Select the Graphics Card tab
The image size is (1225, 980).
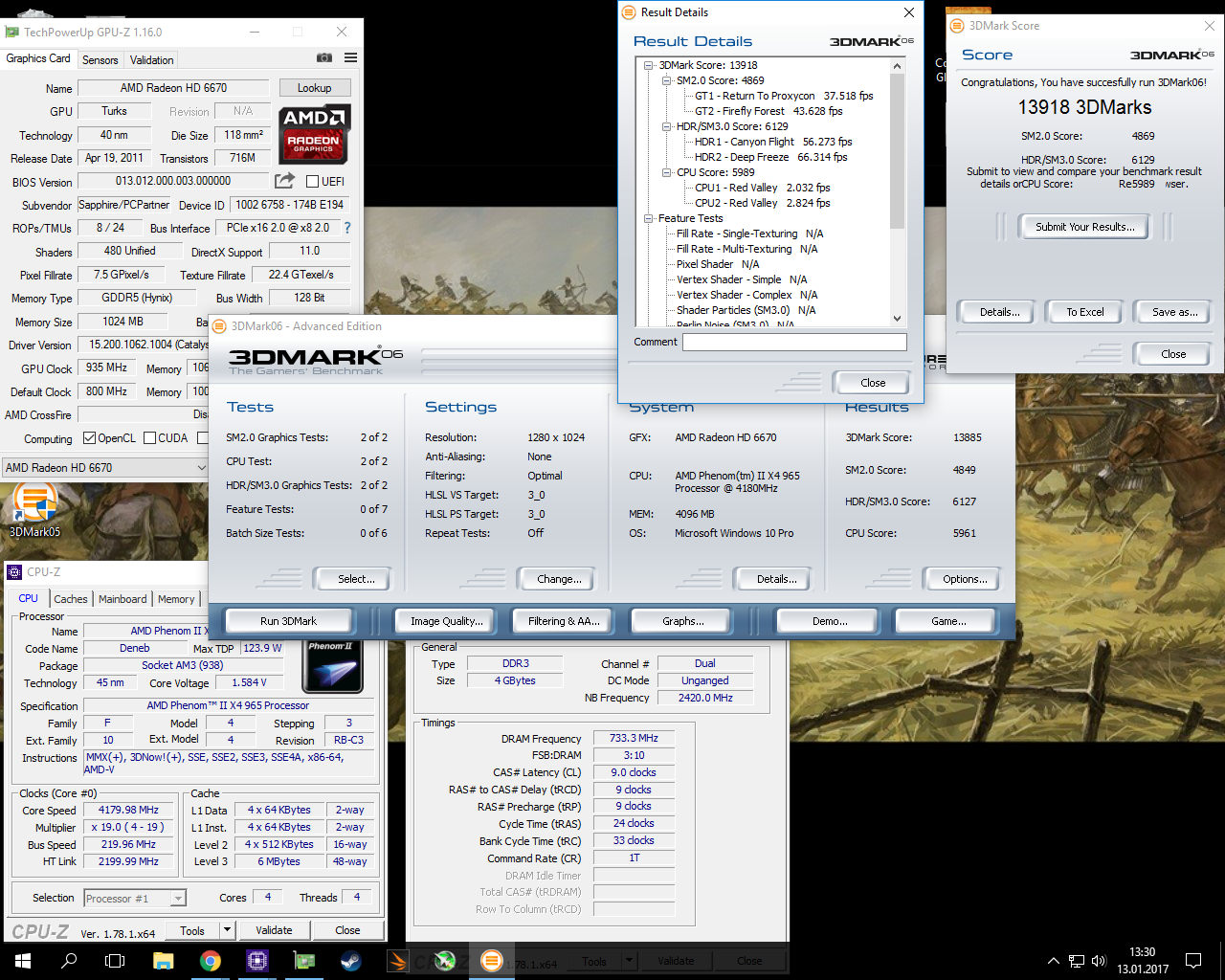click(38, 58)
